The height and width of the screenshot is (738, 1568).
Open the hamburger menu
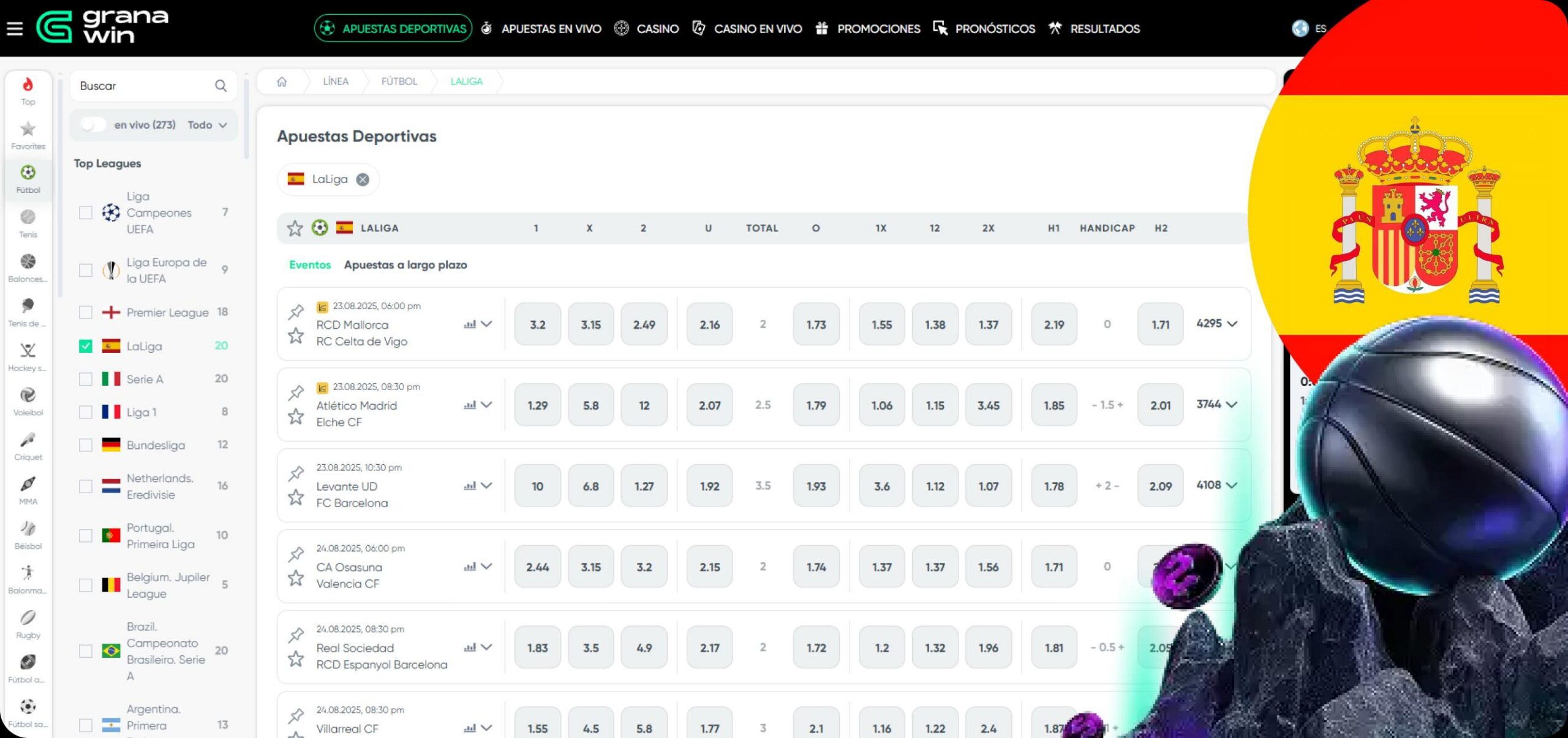15,28
